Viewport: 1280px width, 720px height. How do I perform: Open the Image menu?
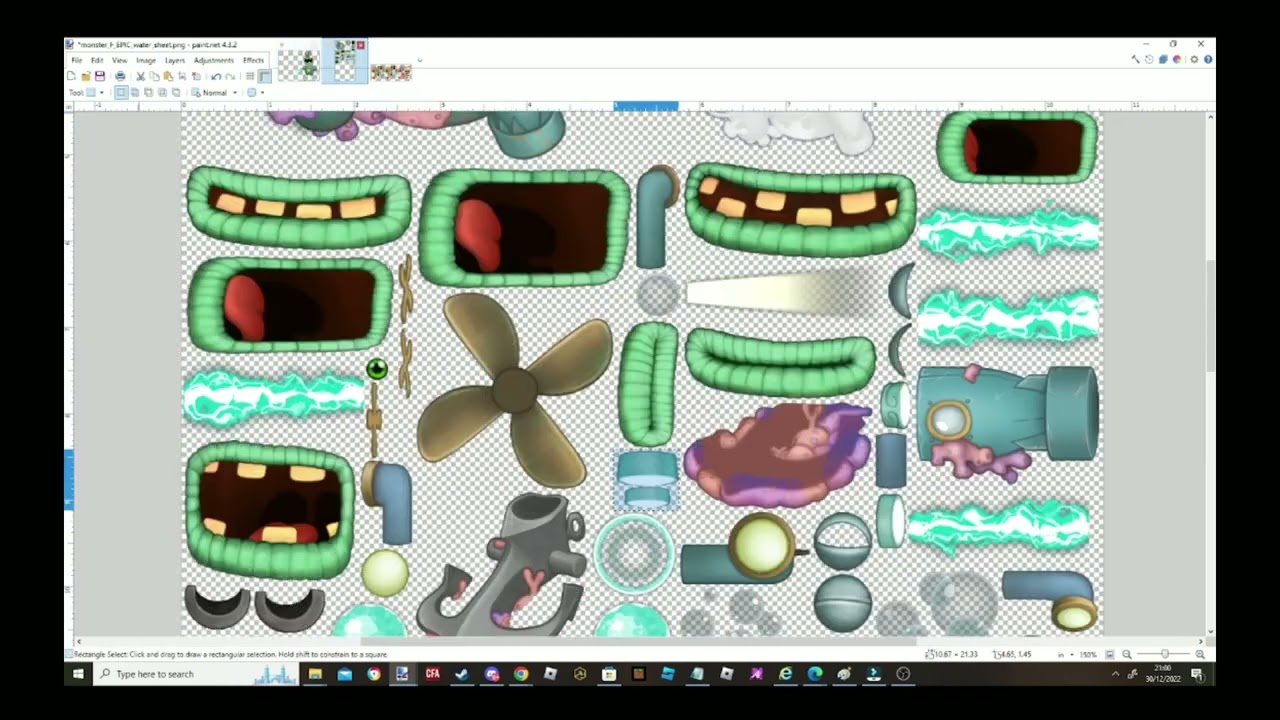[x=146, y=60]
